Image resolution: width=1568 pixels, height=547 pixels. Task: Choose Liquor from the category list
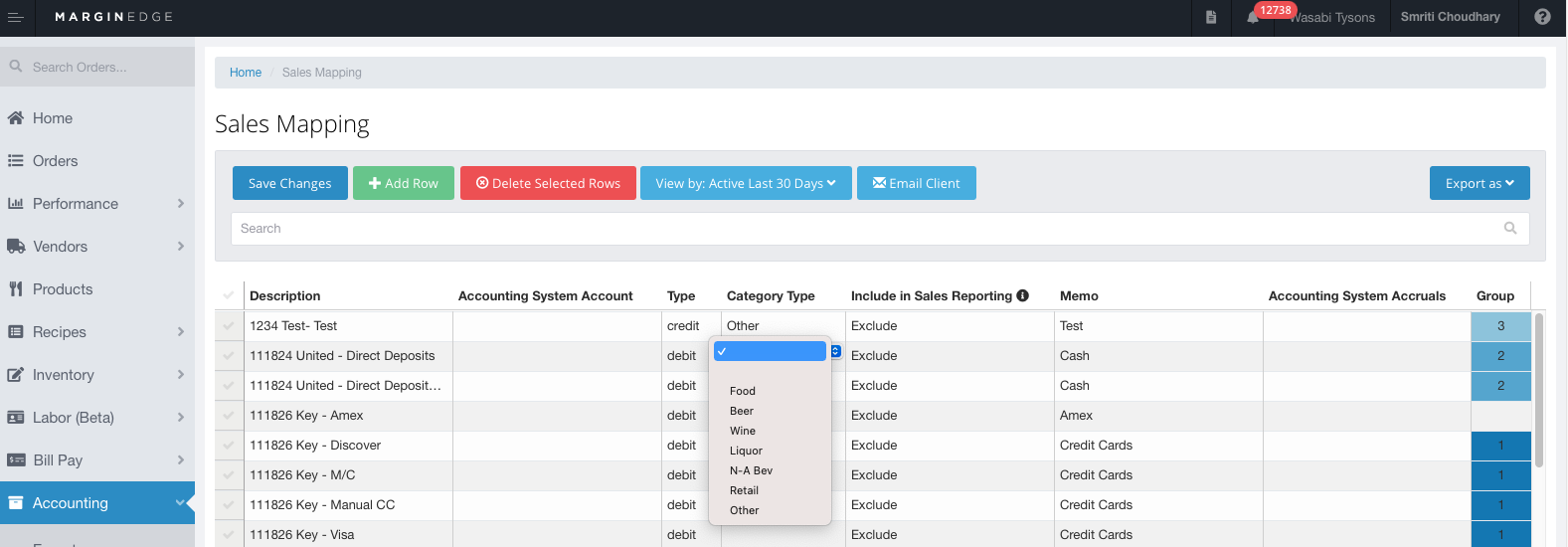[746, 451]
